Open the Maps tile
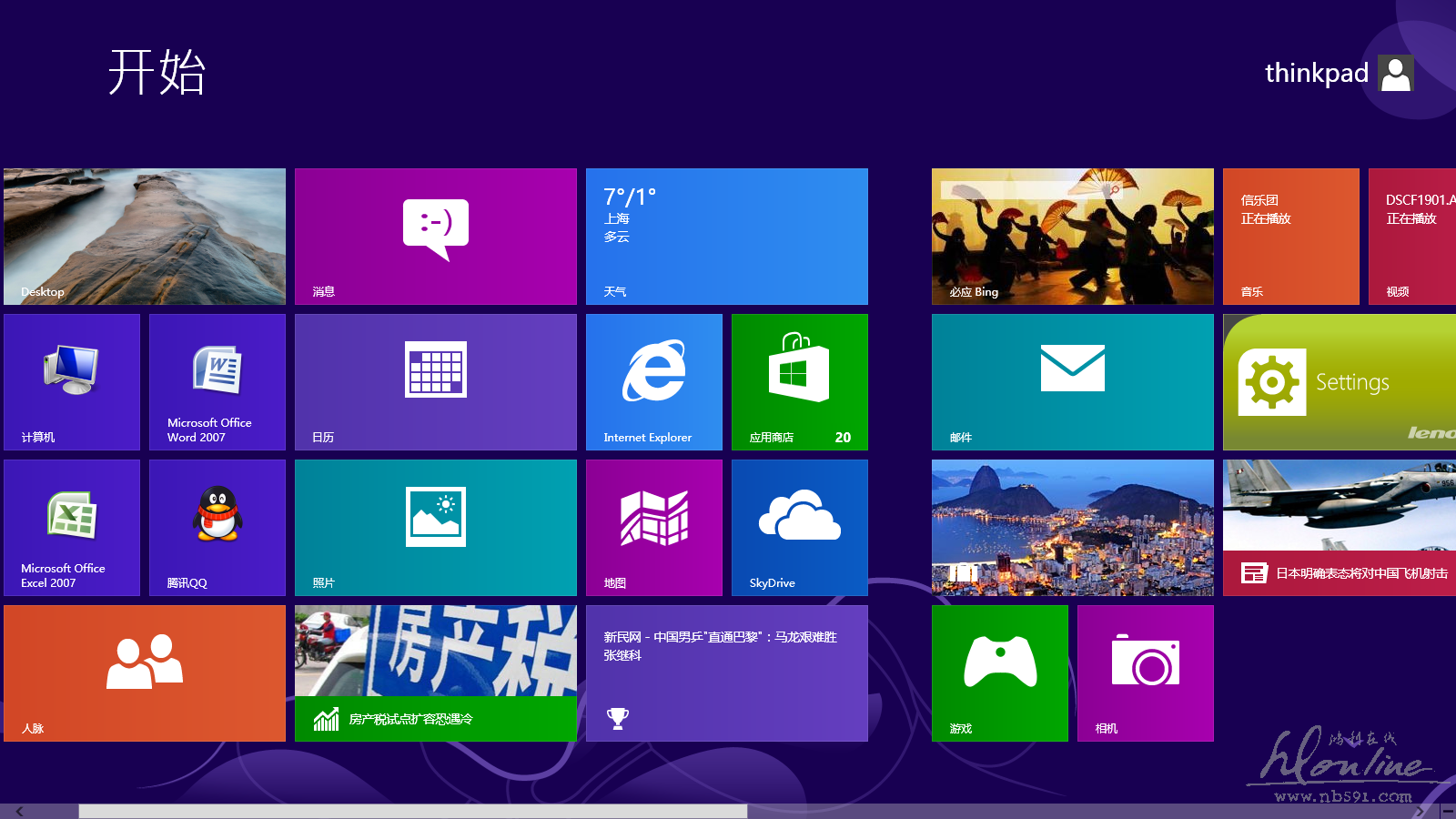 pos(653,527)
